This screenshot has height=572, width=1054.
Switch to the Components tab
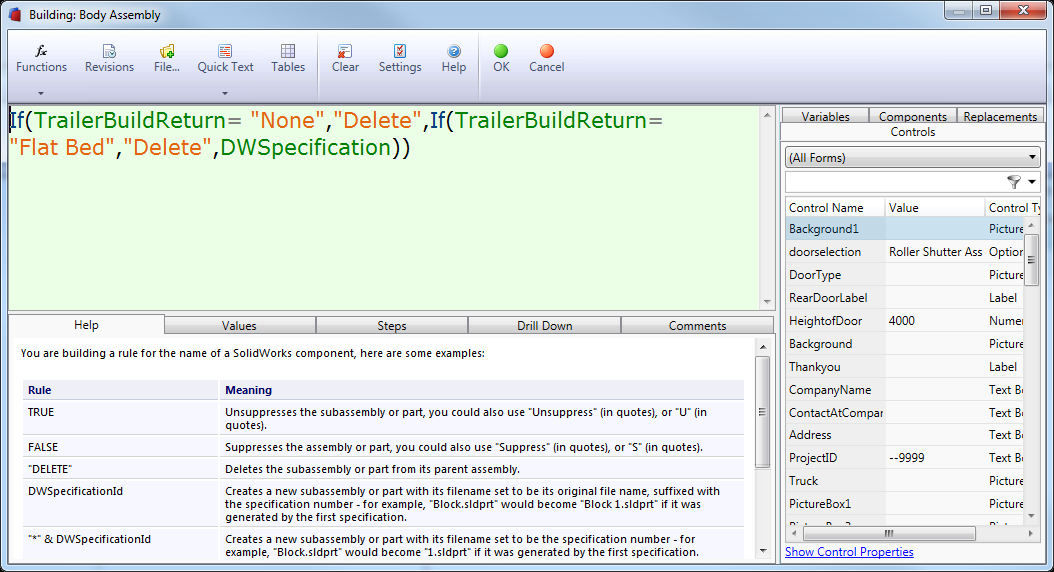912,116
